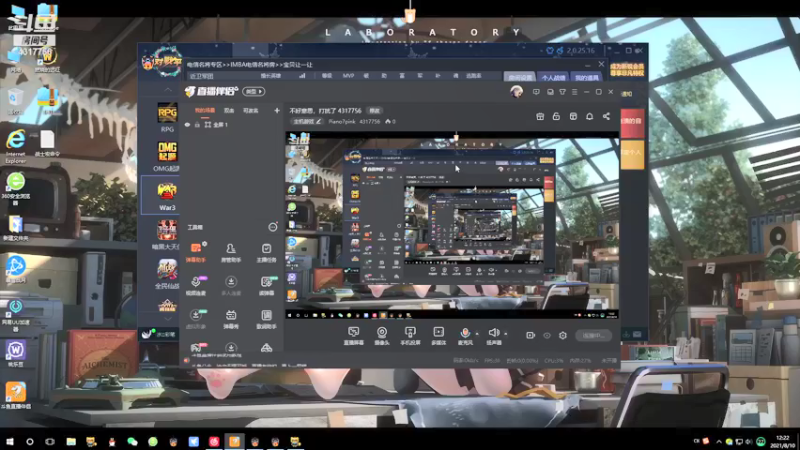
Task: Click the 全屏 1 source row
Action: [x=232, y=124]
